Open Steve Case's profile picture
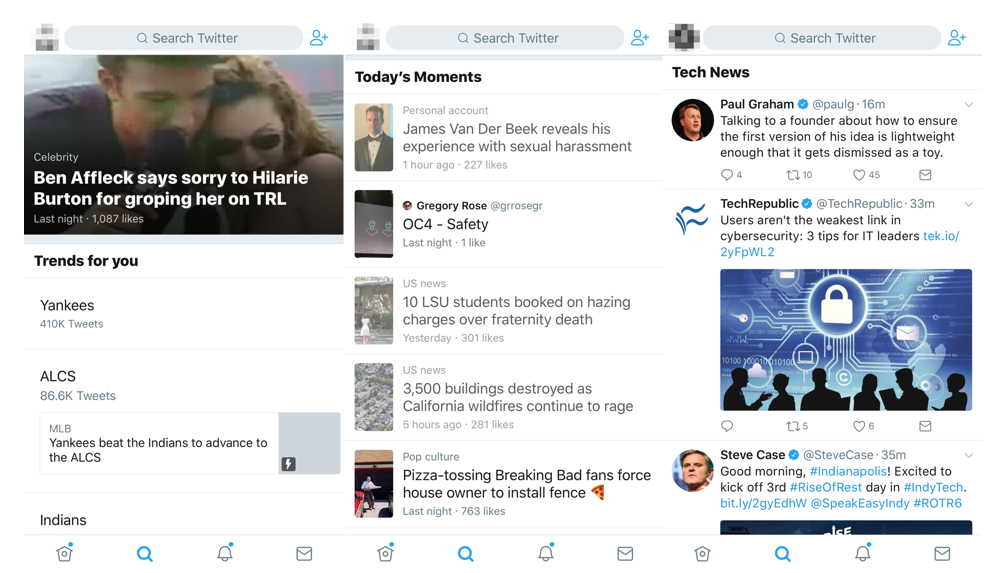 [x=693, y=470]
